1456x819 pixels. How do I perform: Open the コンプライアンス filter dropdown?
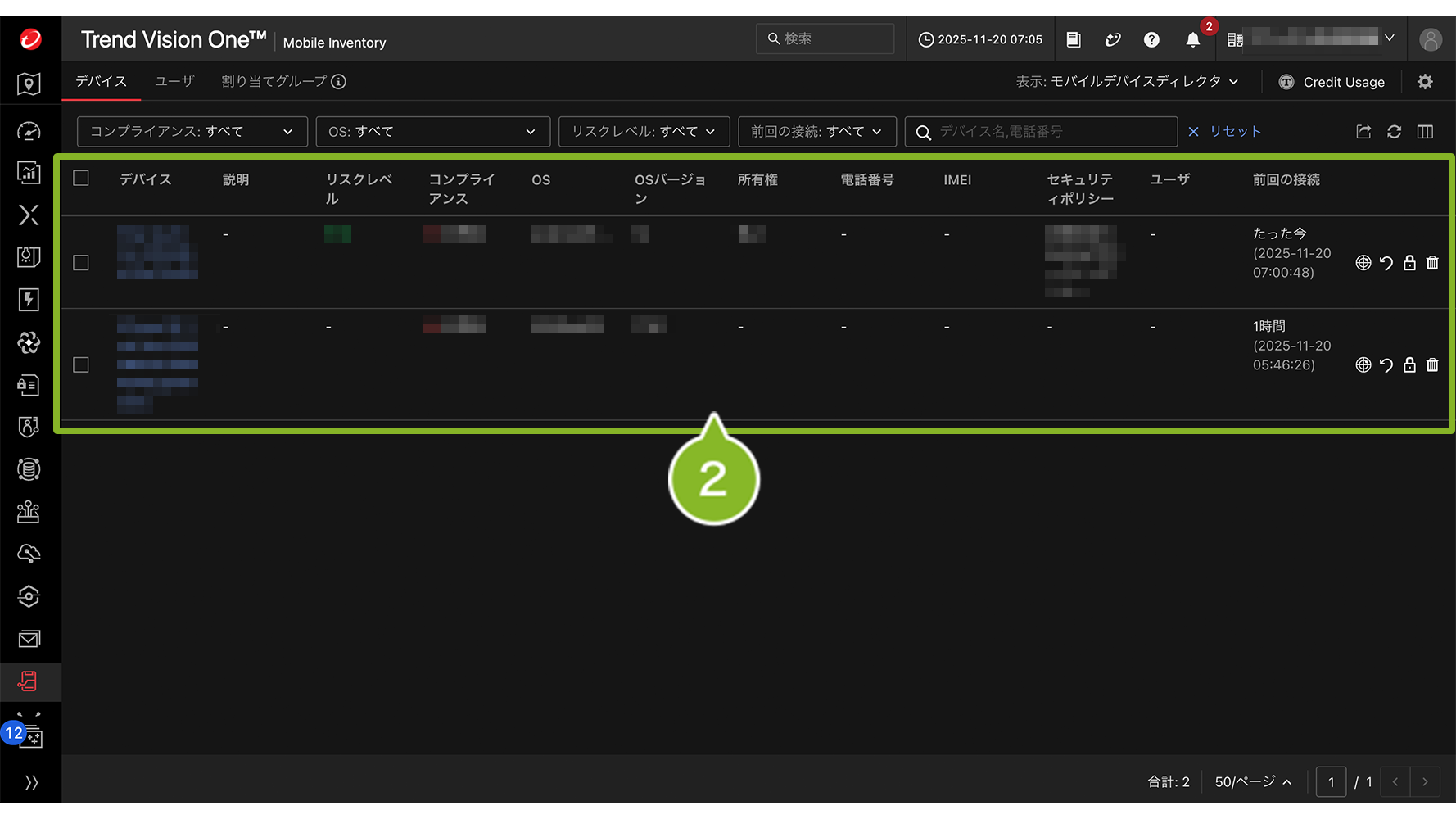192,132
